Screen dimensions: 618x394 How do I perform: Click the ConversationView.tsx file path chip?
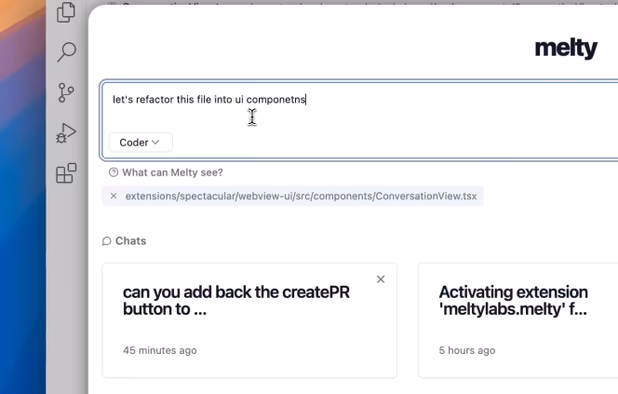point(292,196)
